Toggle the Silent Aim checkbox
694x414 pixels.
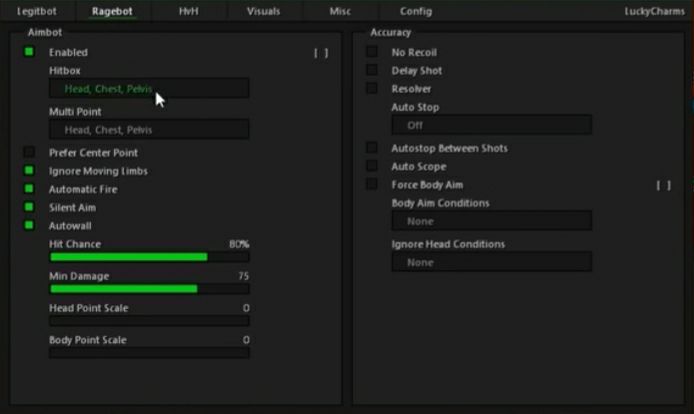pos(29,207)
